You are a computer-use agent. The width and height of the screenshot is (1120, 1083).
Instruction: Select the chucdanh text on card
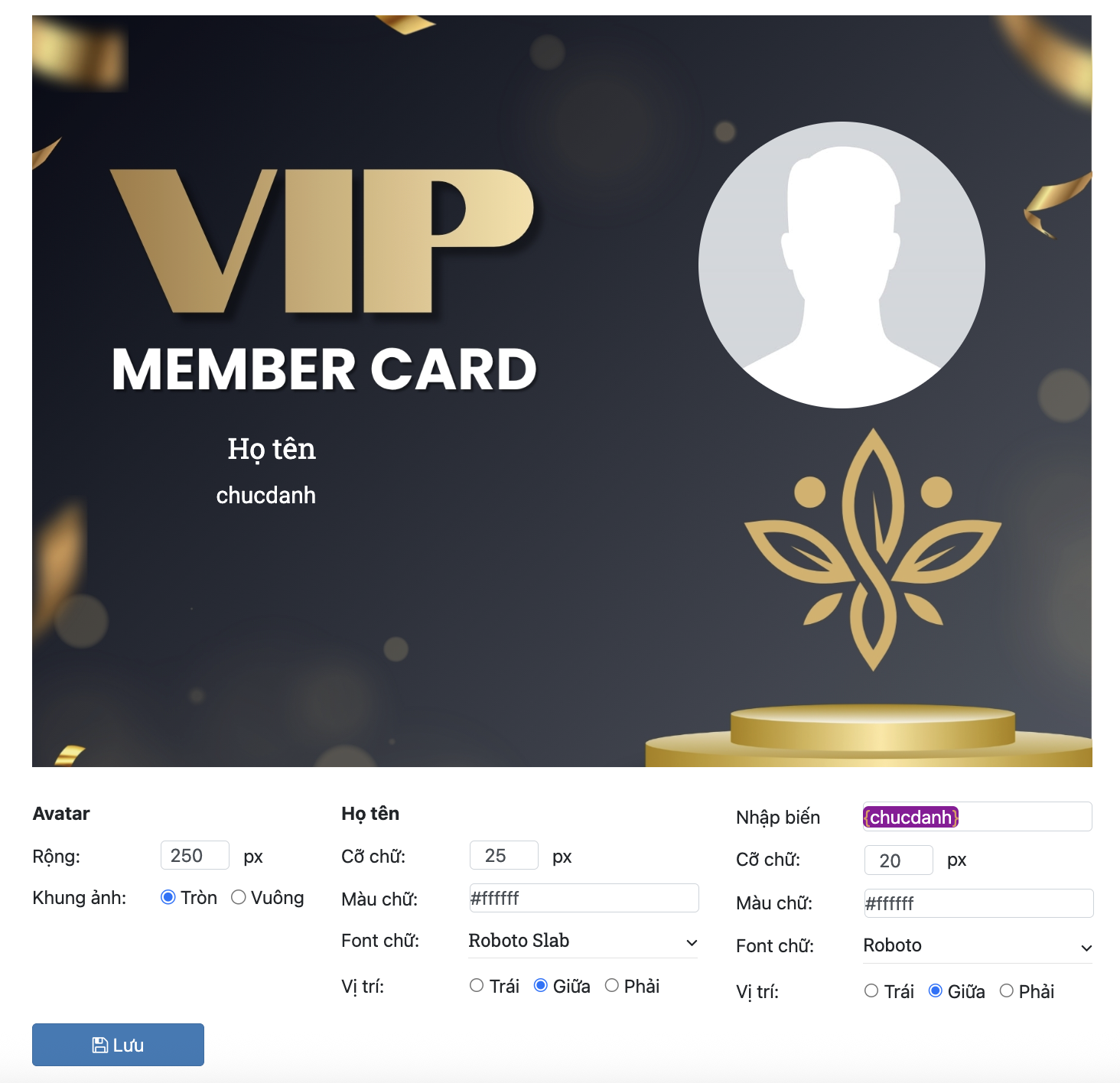coord(265,496)
